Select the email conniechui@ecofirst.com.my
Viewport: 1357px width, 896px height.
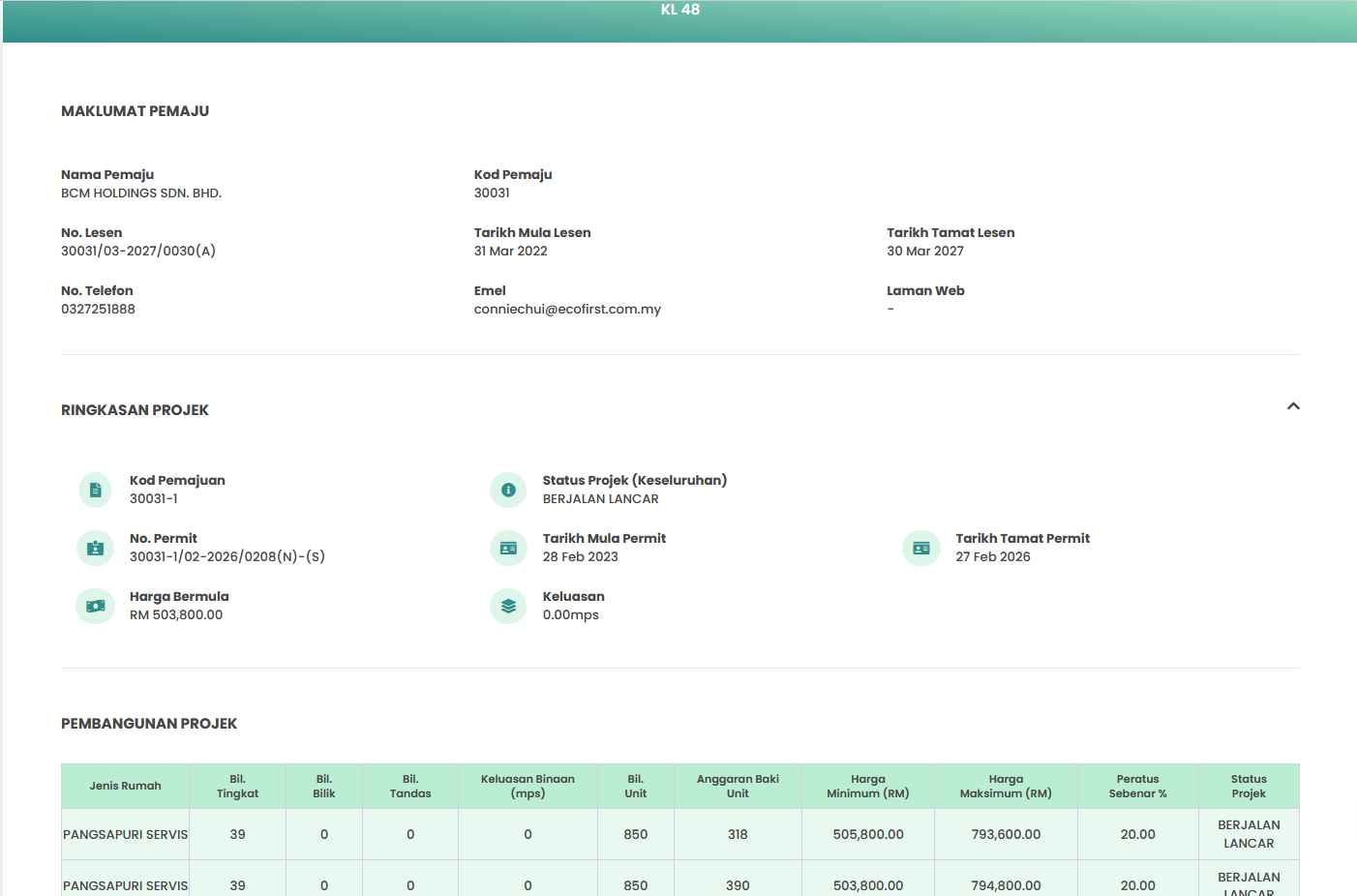coord(567,310)
